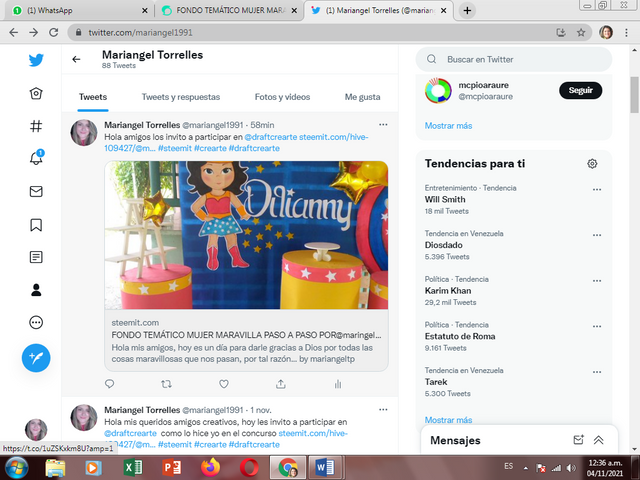Click Mostrar más under who to follow

tap(448, 126)
